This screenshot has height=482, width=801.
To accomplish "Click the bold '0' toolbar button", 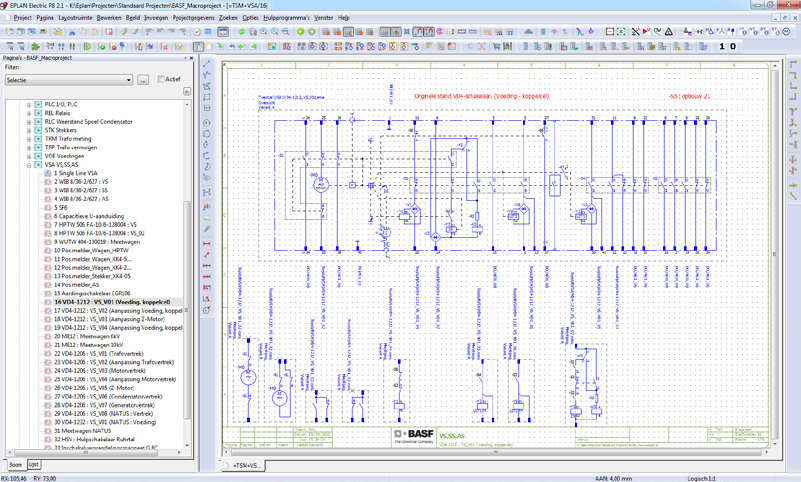I will [x=734, y=46].
